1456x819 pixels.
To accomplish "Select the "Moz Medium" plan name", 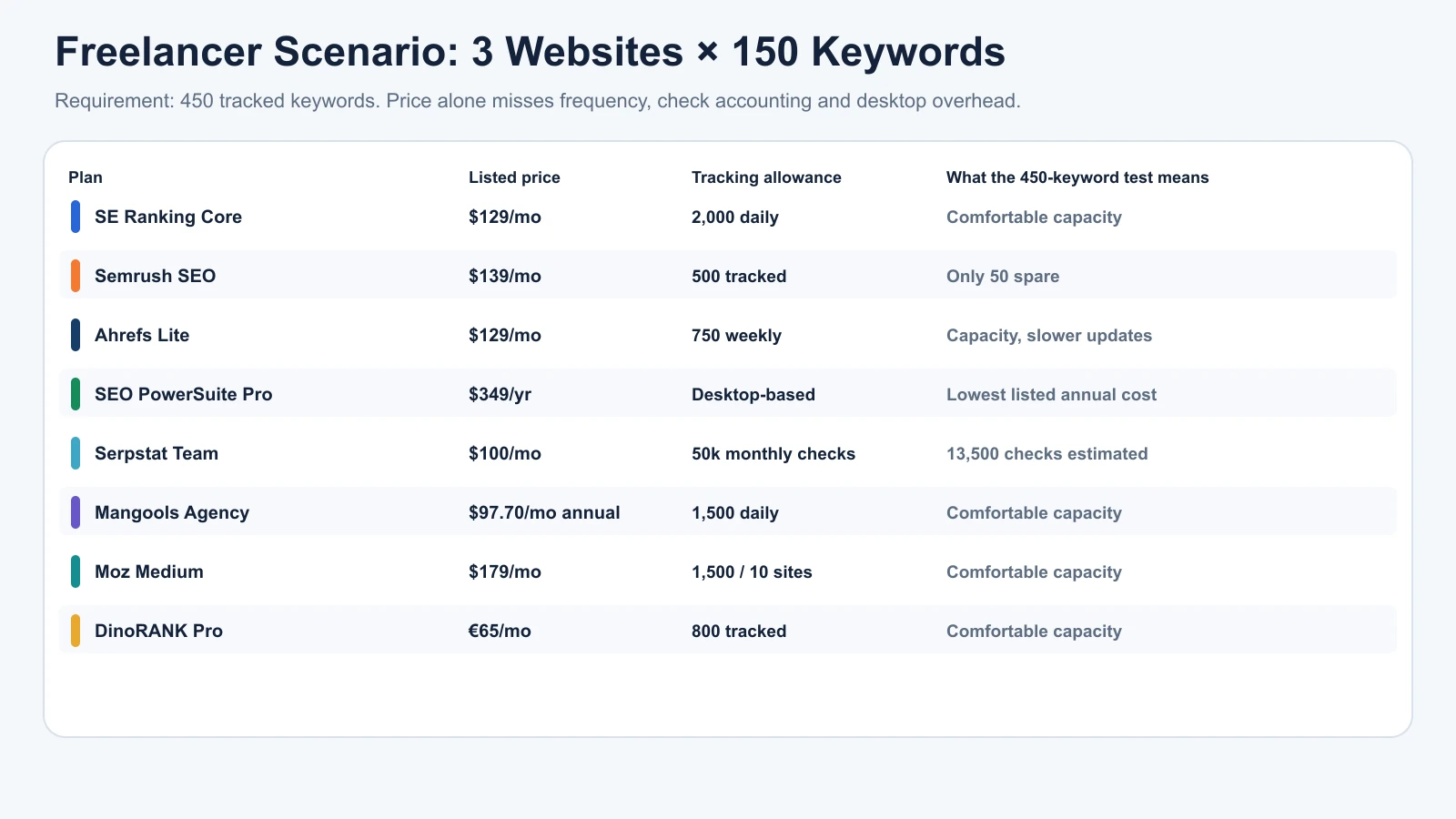I will pos(149,571).
